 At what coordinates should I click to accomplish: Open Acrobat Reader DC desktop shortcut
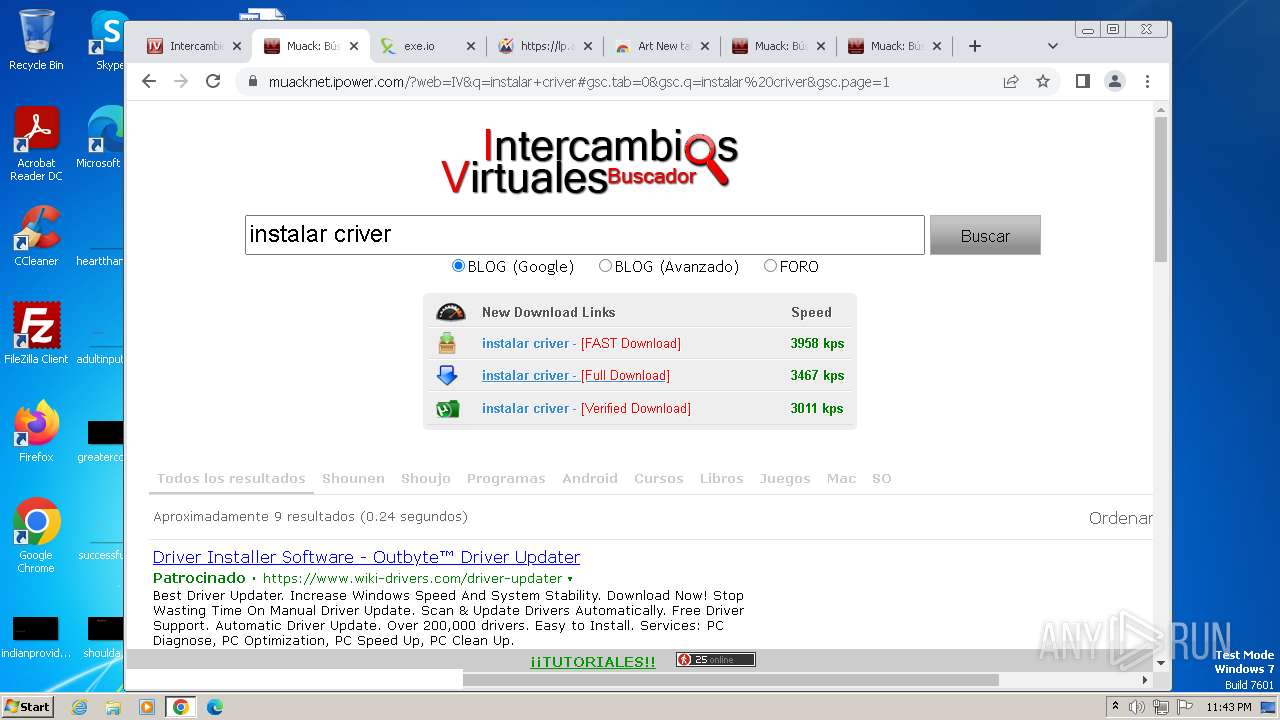36,145
